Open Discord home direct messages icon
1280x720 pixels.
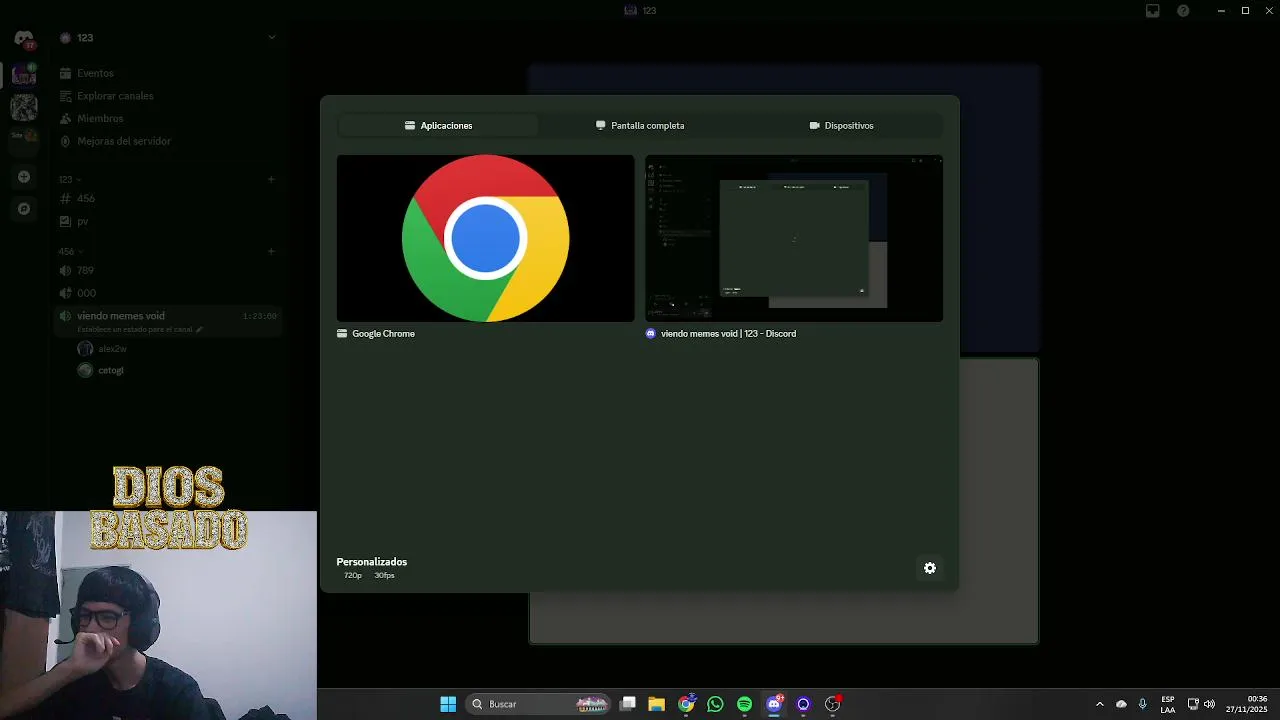[x=24, y=40]
